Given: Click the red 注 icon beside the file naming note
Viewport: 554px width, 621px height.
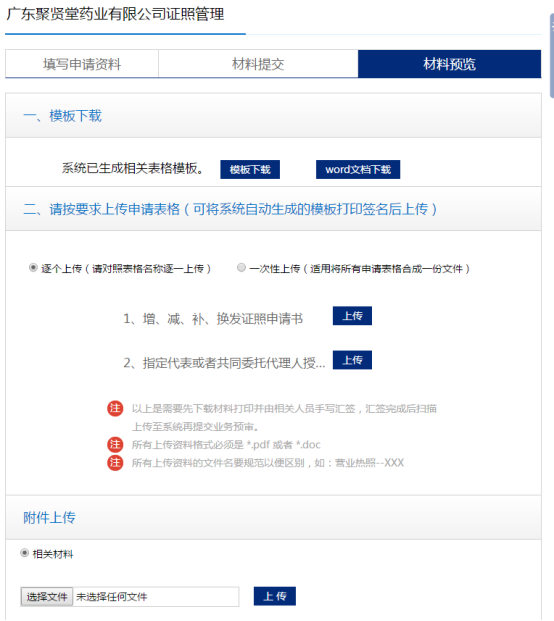Looking at the screenshot, I should (115, 463).
